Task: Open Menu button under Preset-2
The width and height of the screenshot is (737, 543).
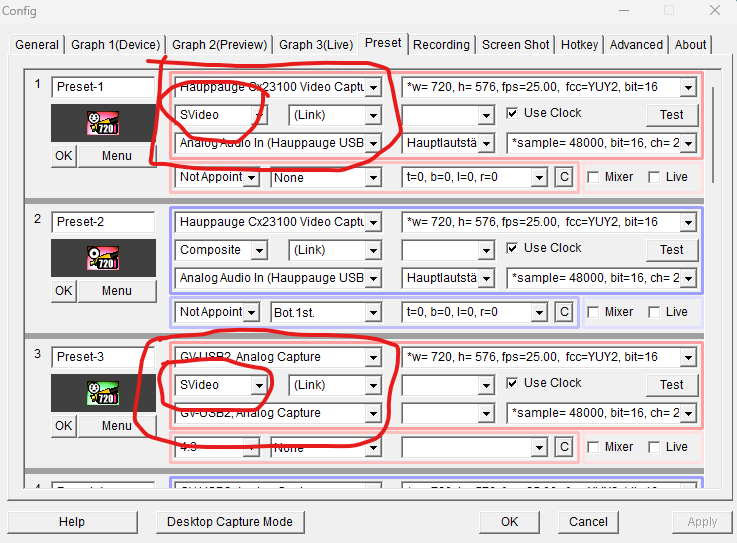Action: coord(117,291)
